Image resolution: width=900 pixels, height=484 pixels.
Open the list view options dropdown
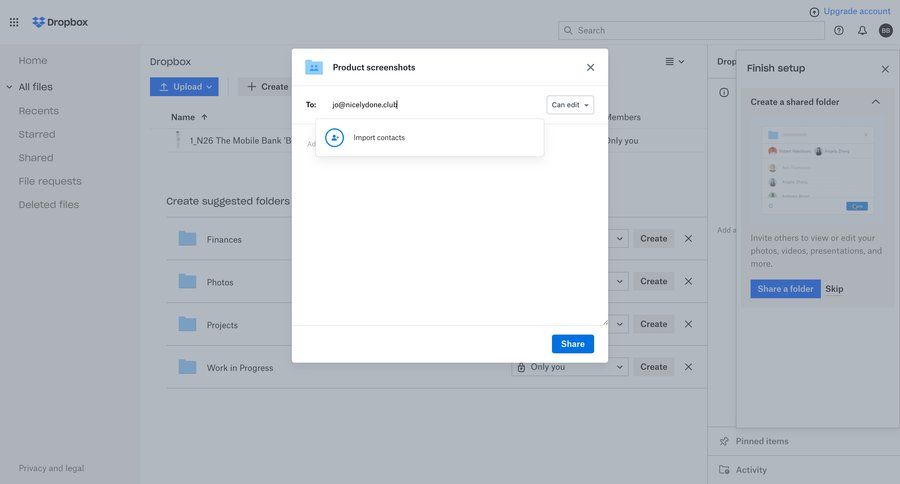(674, 61)
